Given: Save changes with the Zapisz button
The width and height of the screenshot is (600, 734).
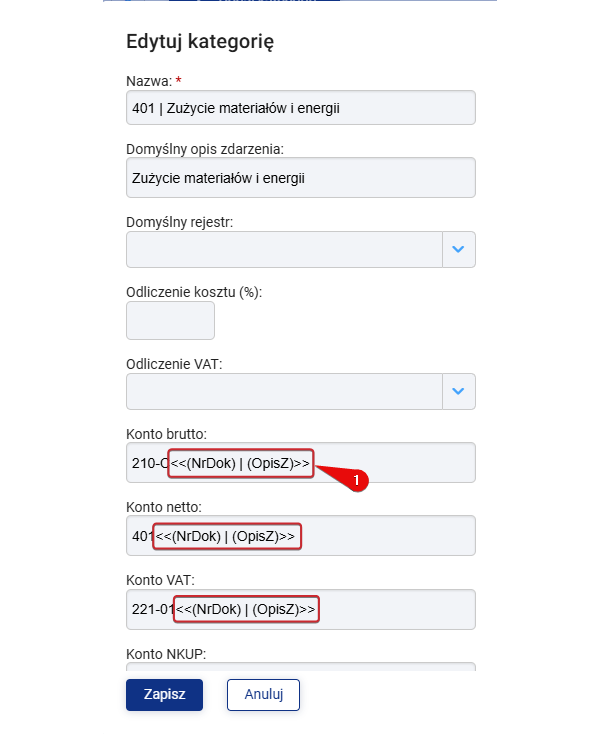Looking at the screenshot, I should (x=164, y=695).
